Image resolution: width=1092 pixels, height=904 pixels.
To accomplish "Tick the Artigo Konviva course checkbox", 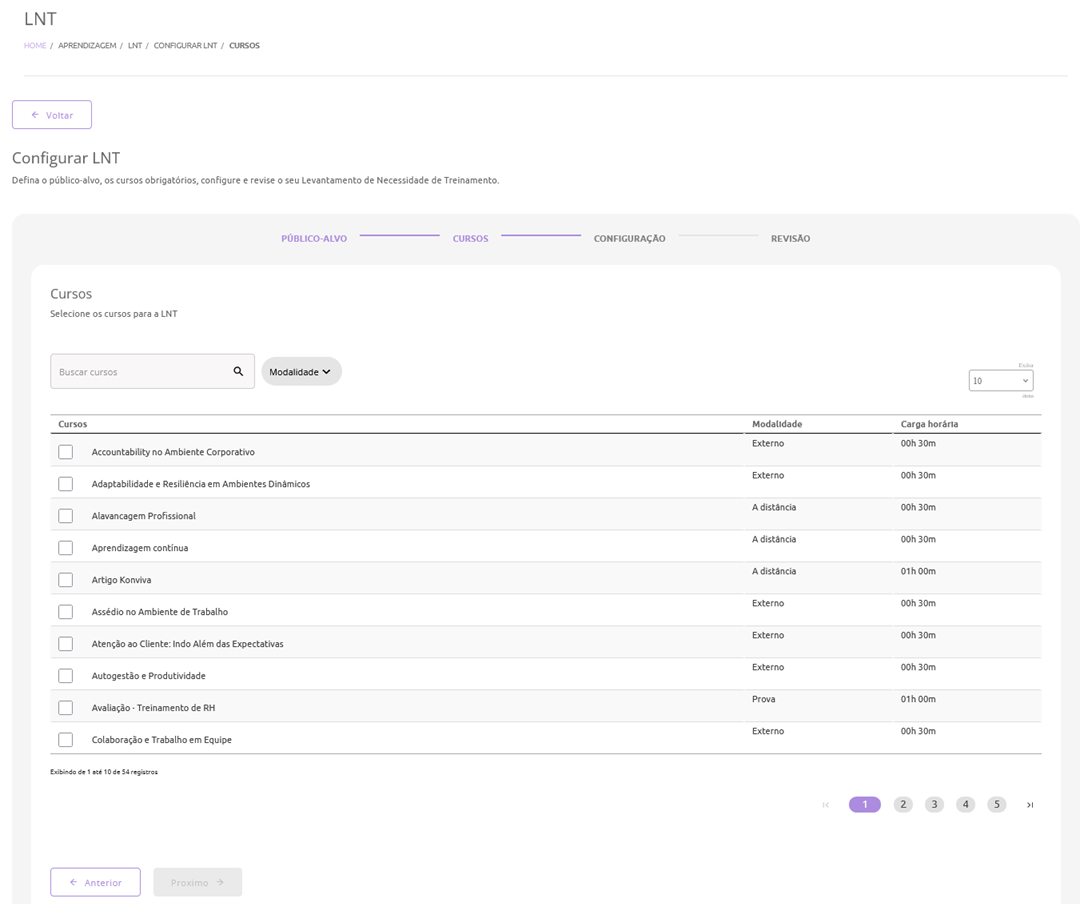I will (66, 580).
